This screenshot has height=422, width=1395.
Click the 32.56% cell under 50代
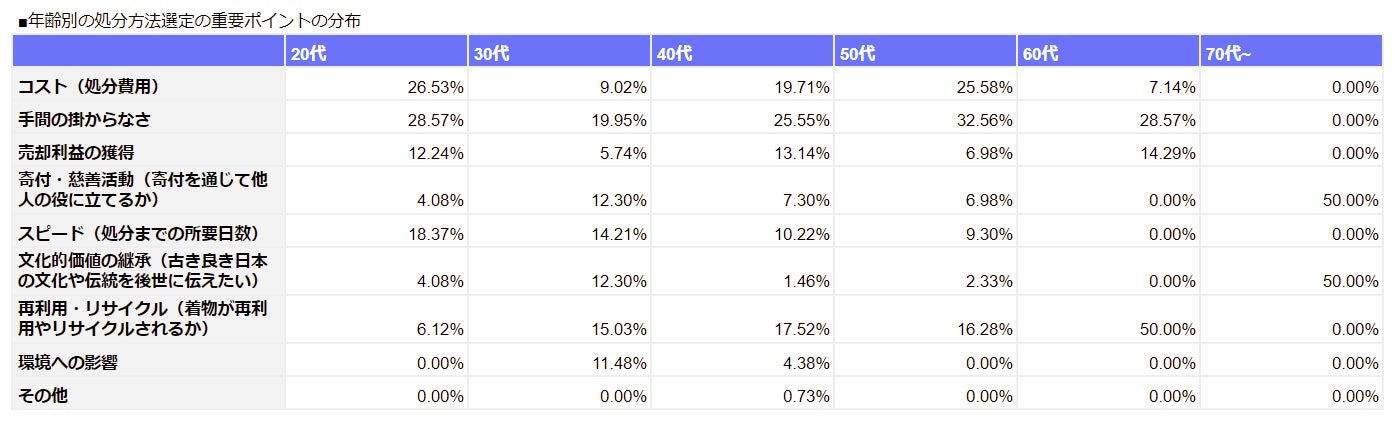984,120
